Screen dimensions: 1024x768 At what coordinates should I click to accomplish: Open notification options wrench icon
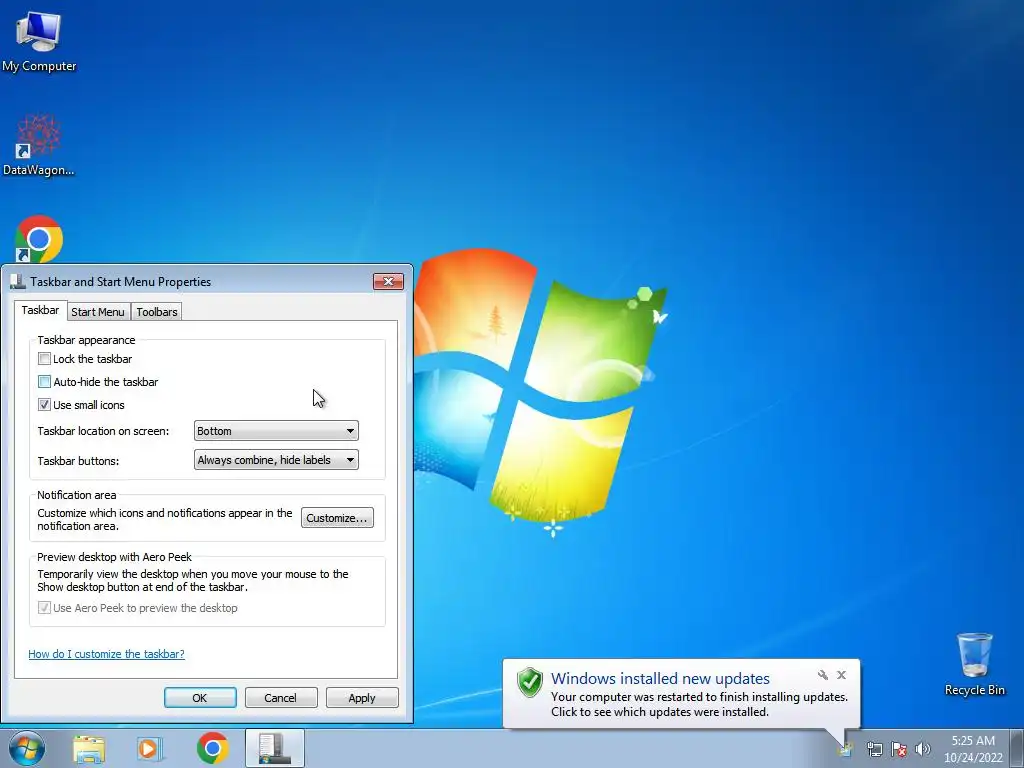point(823,675)
